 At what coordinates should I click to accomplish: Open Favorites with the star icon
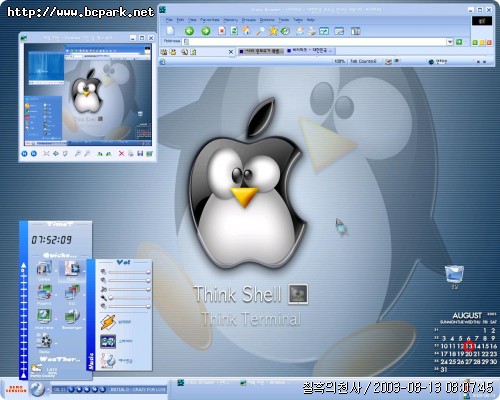[x=273, y=31]
